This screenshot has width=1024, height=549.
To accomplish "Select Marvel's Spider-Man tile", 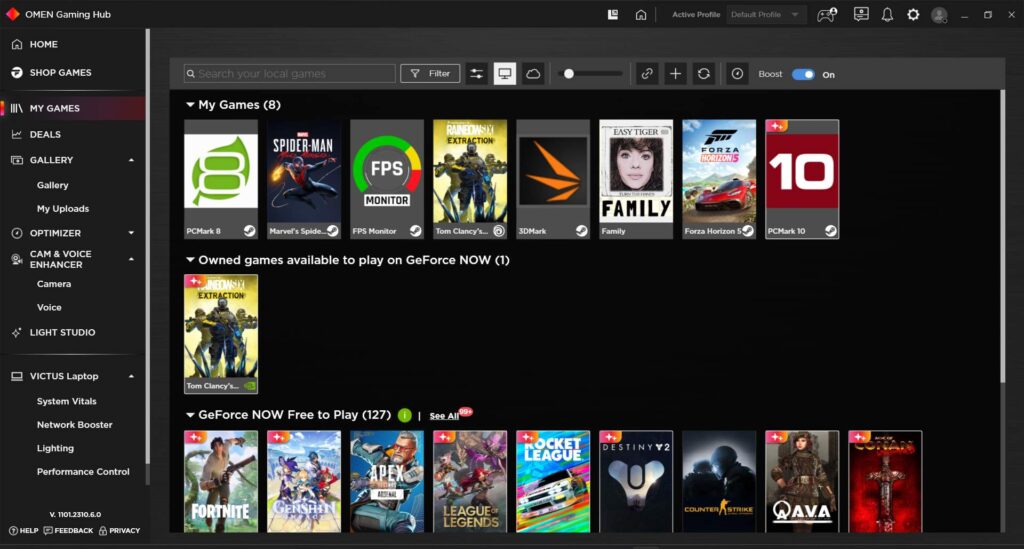I will pos(304,179).
